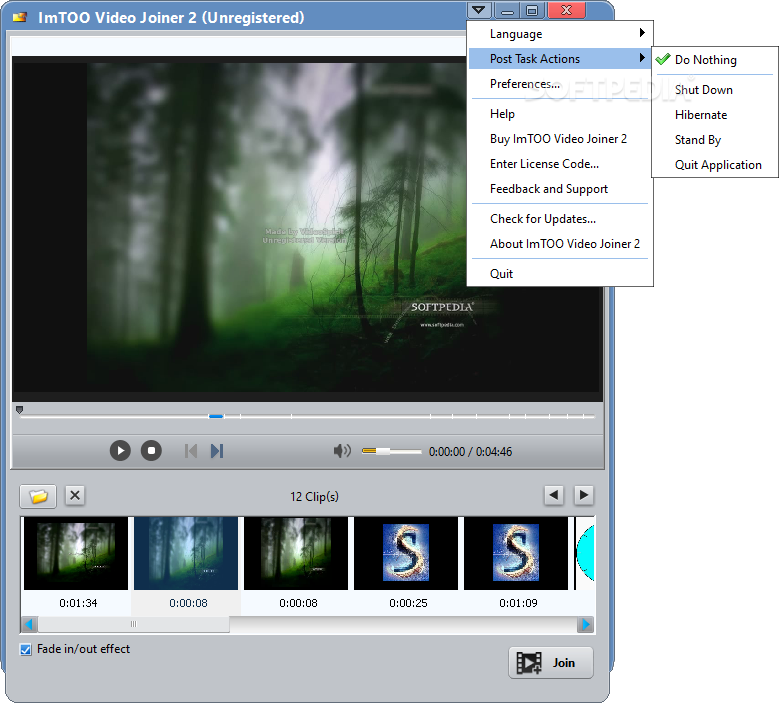779x703 pixels.
Task: Choose Quit from the menu
Action: coord(560,274)
